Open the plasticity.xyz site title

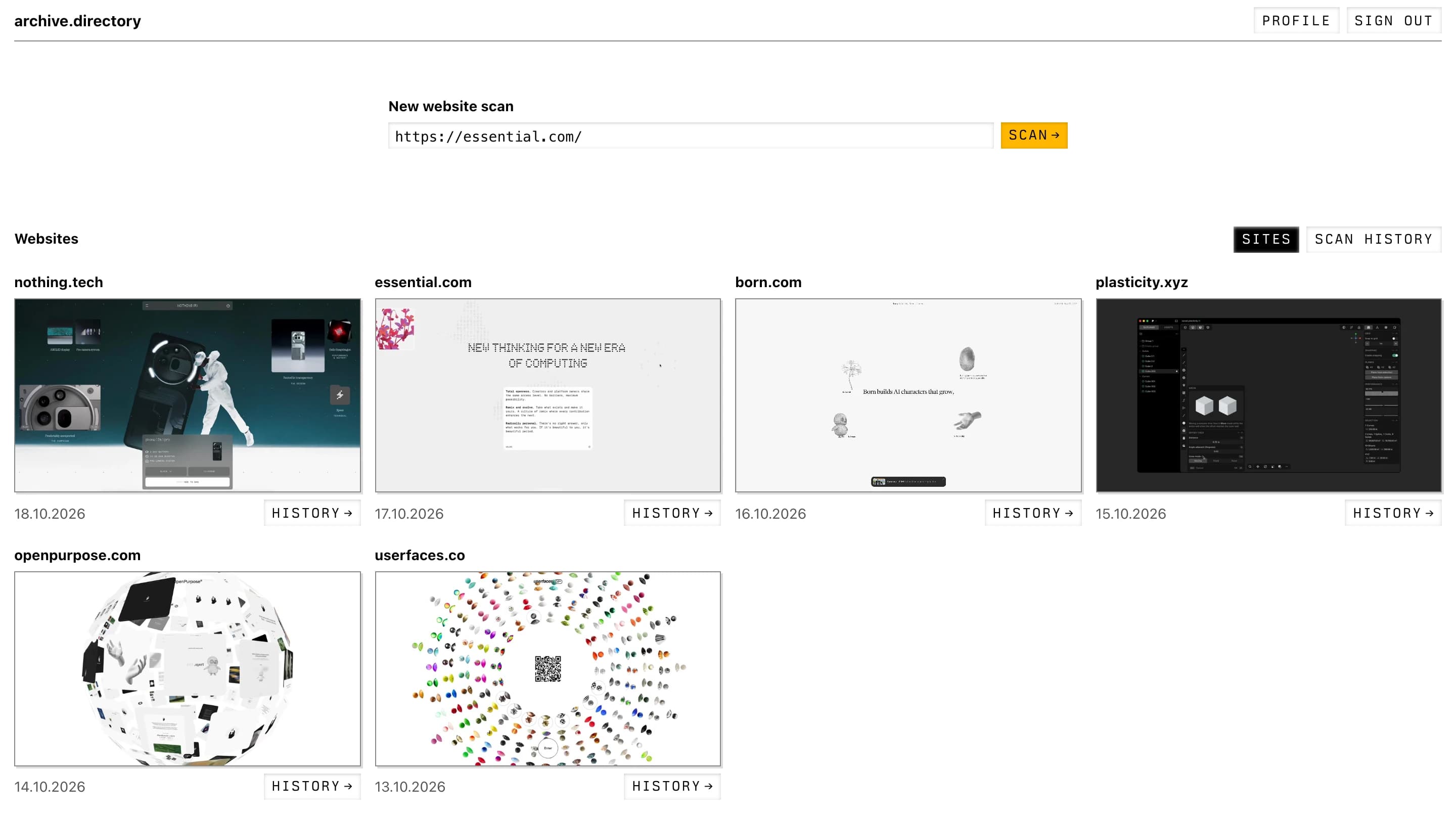[x=1142, y=282]
